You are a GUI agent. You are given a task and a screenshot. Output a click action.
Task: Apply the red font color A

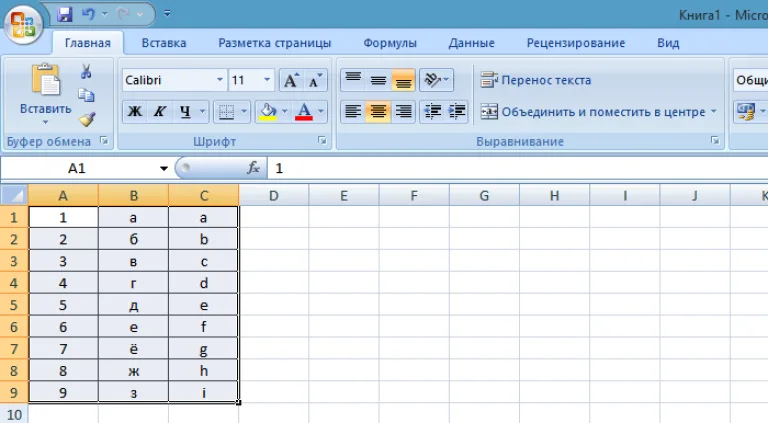[x=304, y=112]
